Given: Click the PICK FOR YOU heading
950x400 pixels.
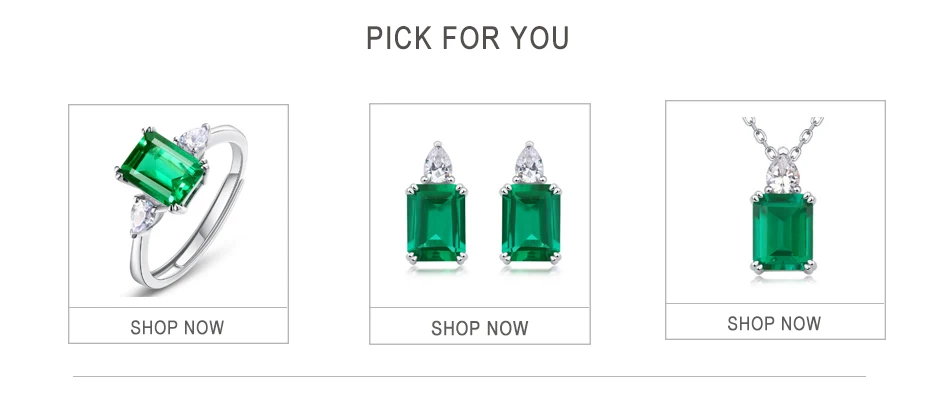Looking at the screenshot, I should (468, 38).
